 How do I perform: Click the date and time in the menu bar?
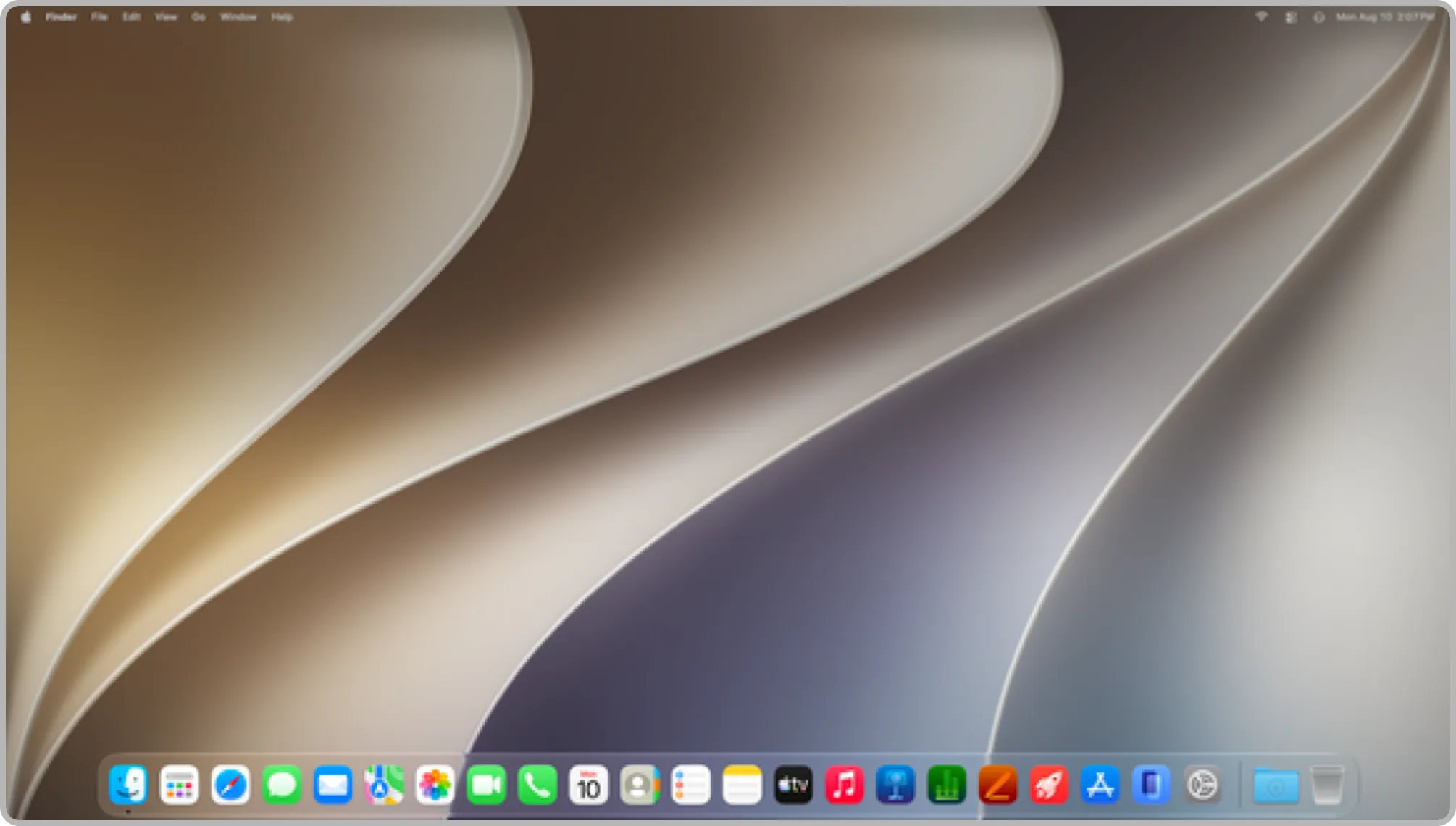click(1385, 17)
